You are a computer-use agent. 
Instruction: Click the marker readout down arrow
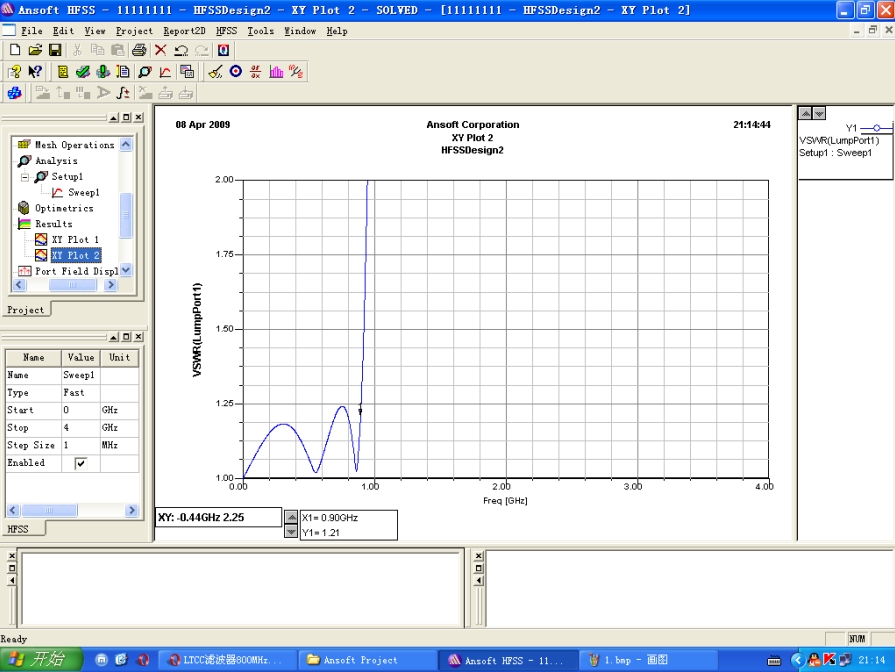(291, 532)
